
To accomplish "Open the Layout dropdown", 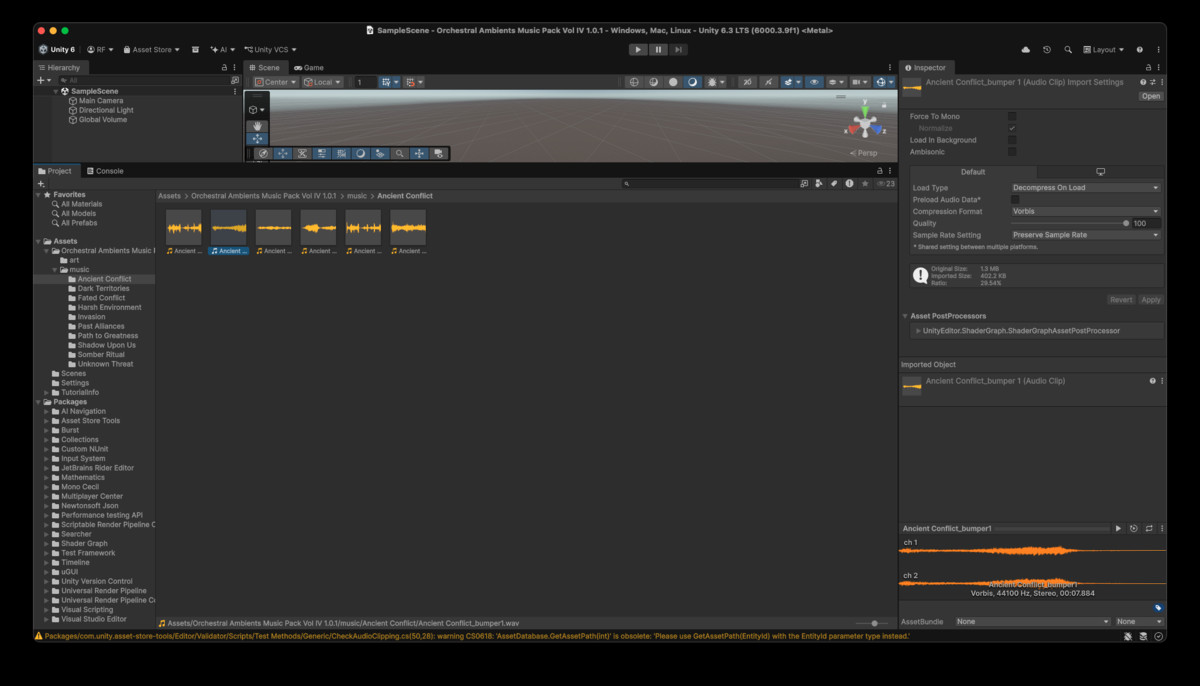I will 1104,49.
